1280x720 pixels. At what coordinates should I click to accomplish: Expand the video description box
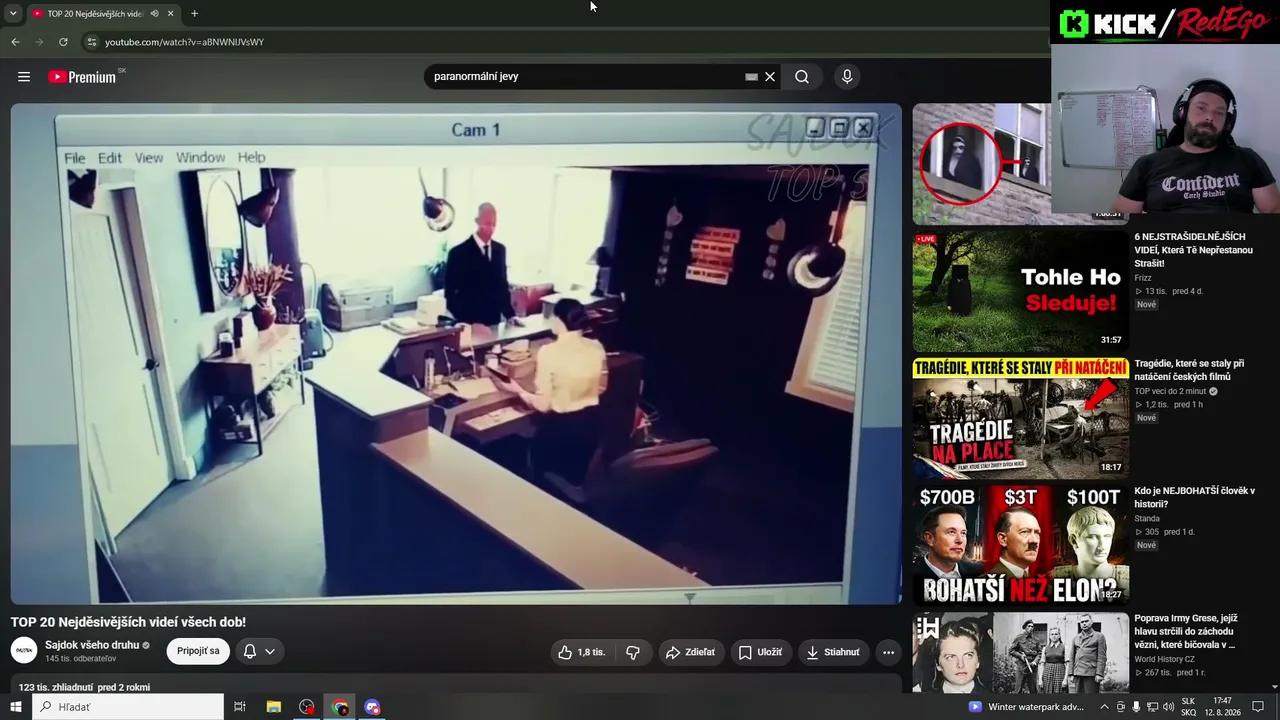click(x=456, y=686)
